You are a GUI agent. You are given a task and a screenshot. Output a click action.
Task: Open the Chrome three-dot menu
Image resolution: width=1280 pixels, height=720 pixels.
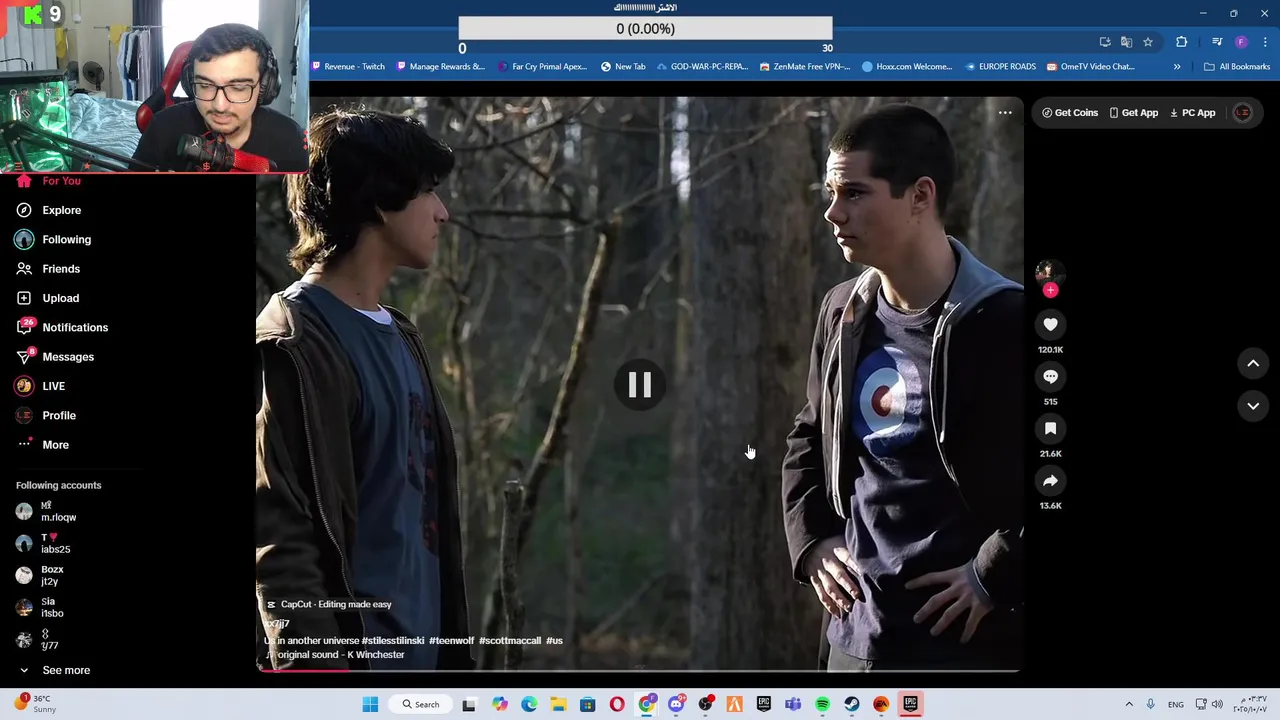[1263, 42]
